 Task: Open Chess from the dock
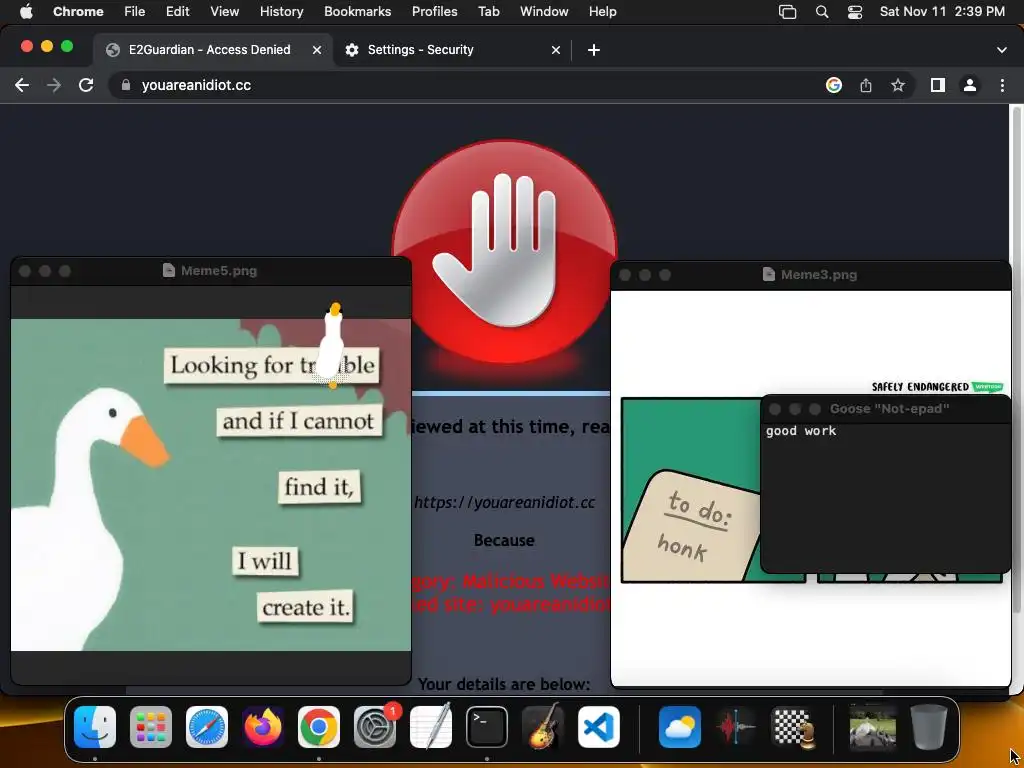tap(792, 727)
